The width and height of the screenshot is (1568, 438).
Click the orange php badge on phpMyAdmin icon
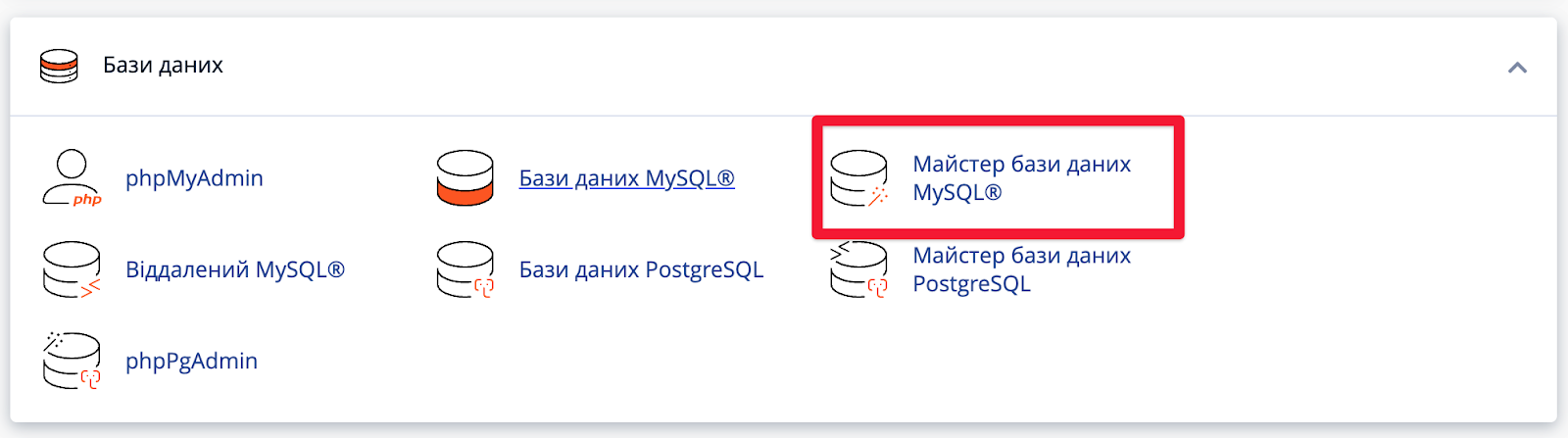pyautogui.click(x=87, y=199)
